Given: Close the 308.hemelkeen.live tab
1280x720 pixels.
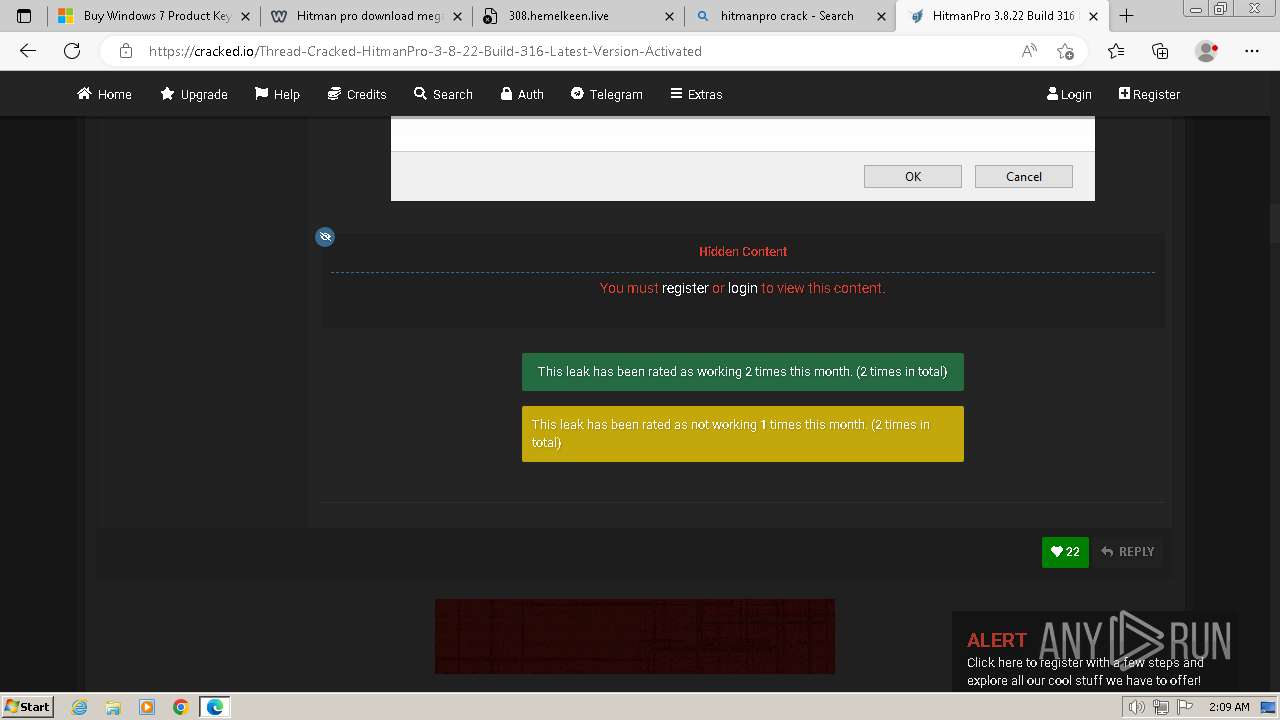Looking at the screenshot, I should coord(670,16).
